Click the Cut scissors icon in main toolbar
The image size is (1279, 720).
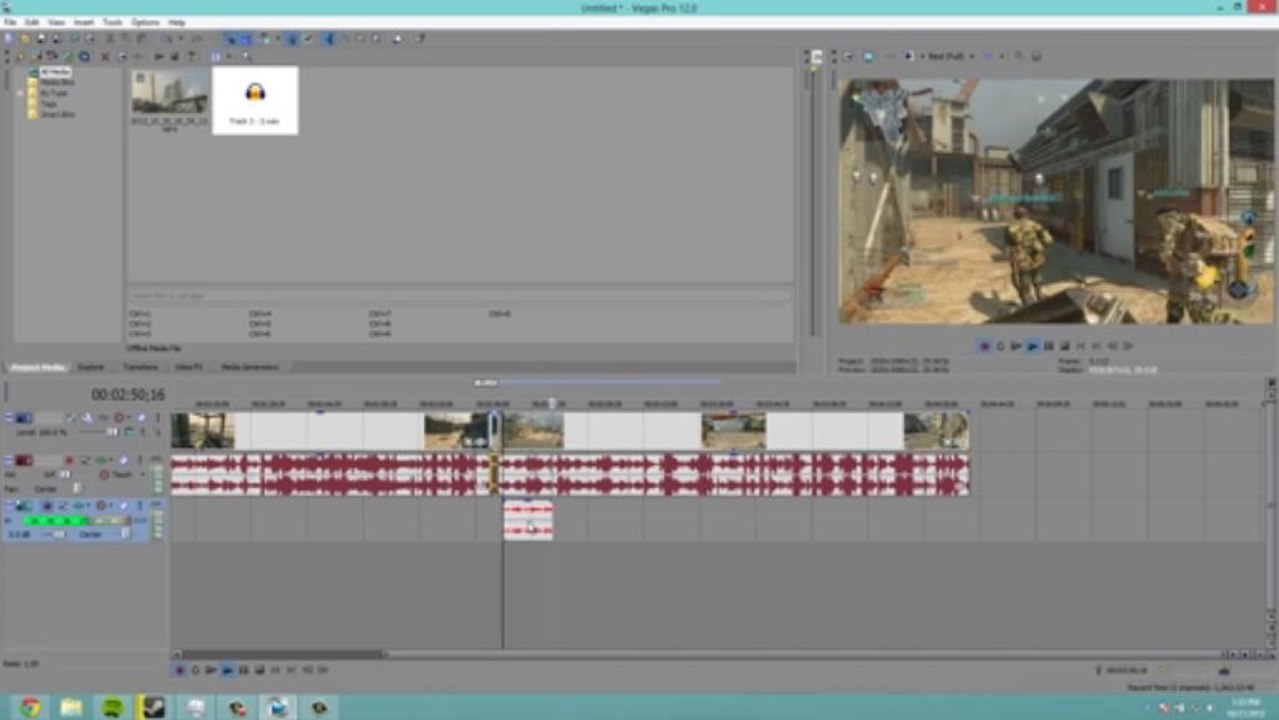tap(109, 38)
